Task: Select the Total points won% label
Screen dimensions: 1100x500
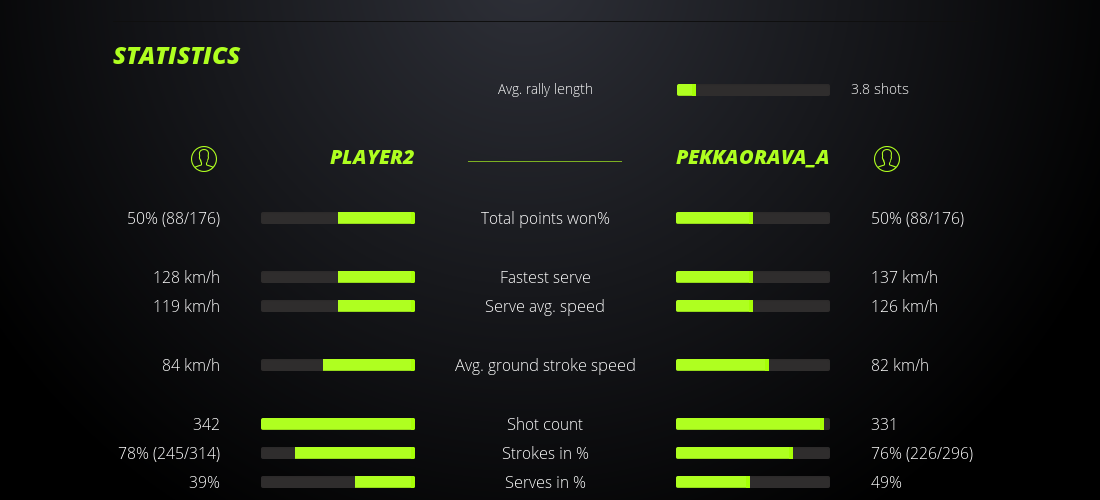Action: [x=545, y=218]
